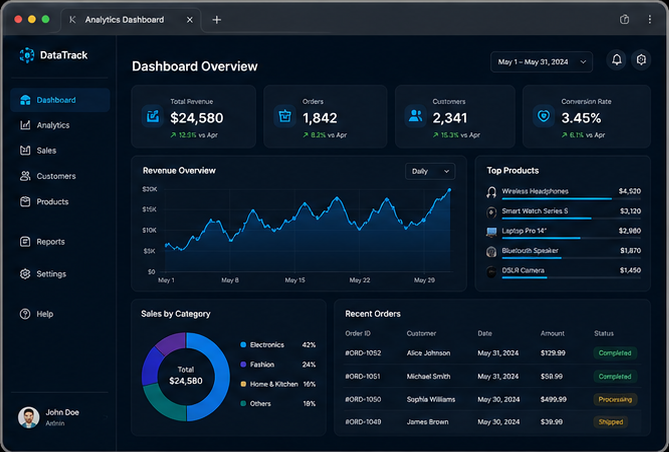Click the Help question mark icon
This screenshot has width=669, height=452.
pyautogui.click(x=25, y=314)
